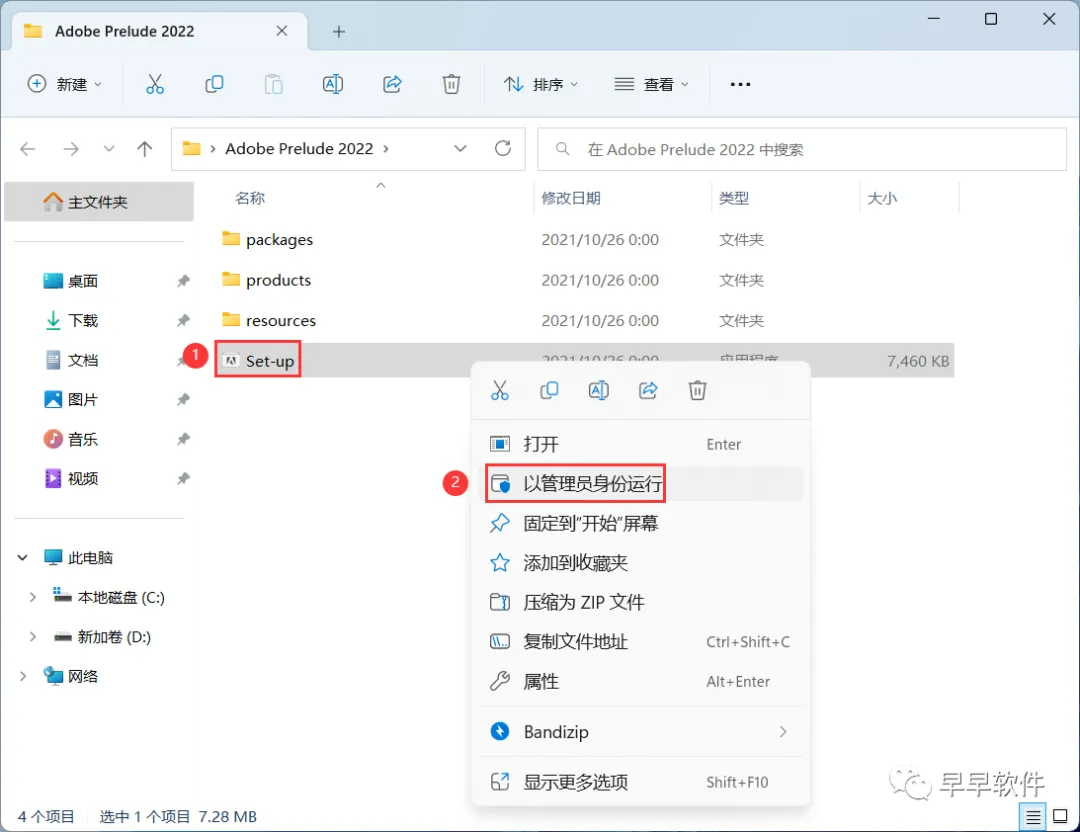This screenshot has width=1080, height=832.
Task: Click the Share icon in the context menu
Action: coord(648,391)
